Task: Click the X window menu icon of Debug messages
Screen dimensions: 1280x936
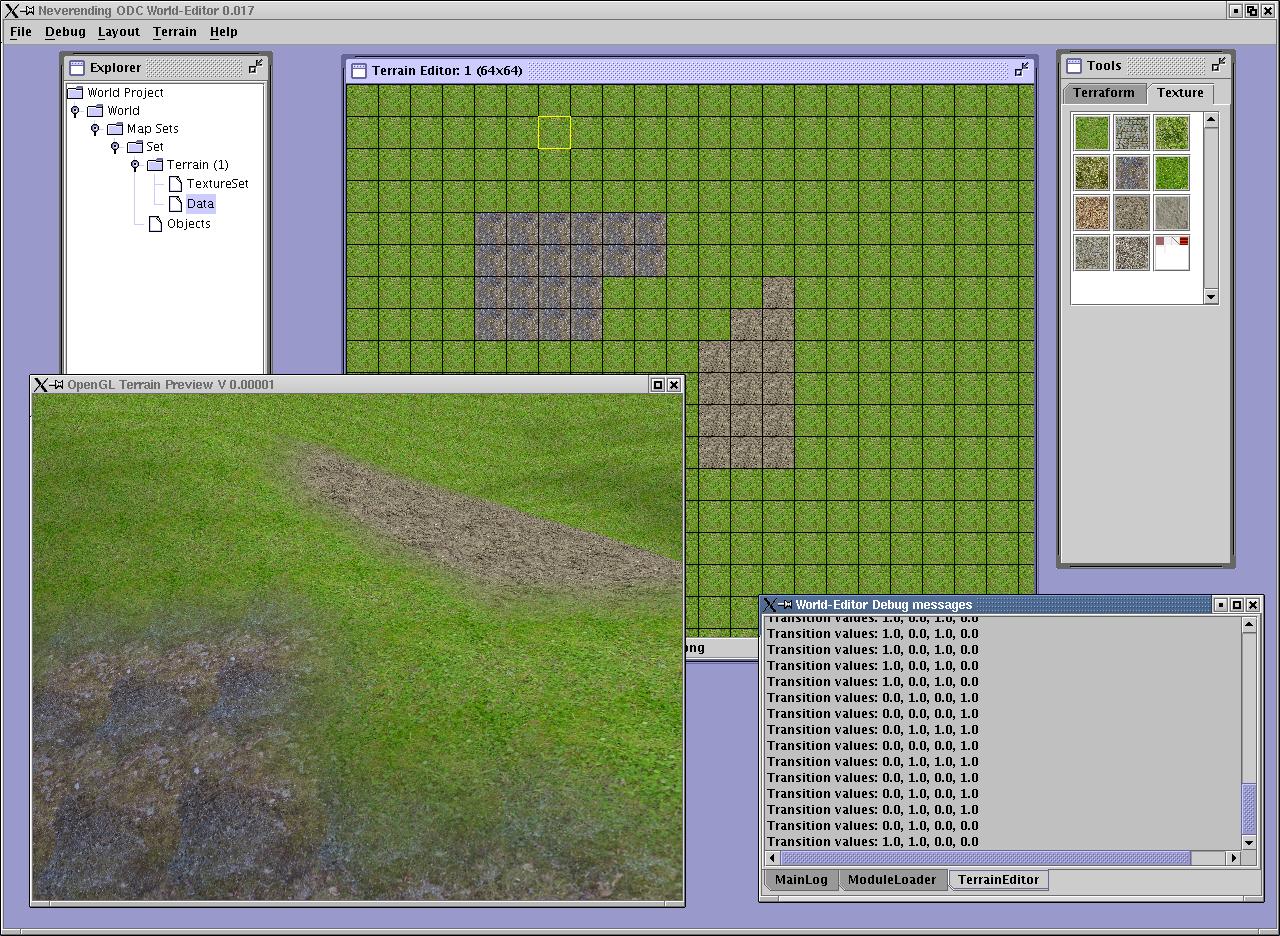Action: tap(769, 605)
